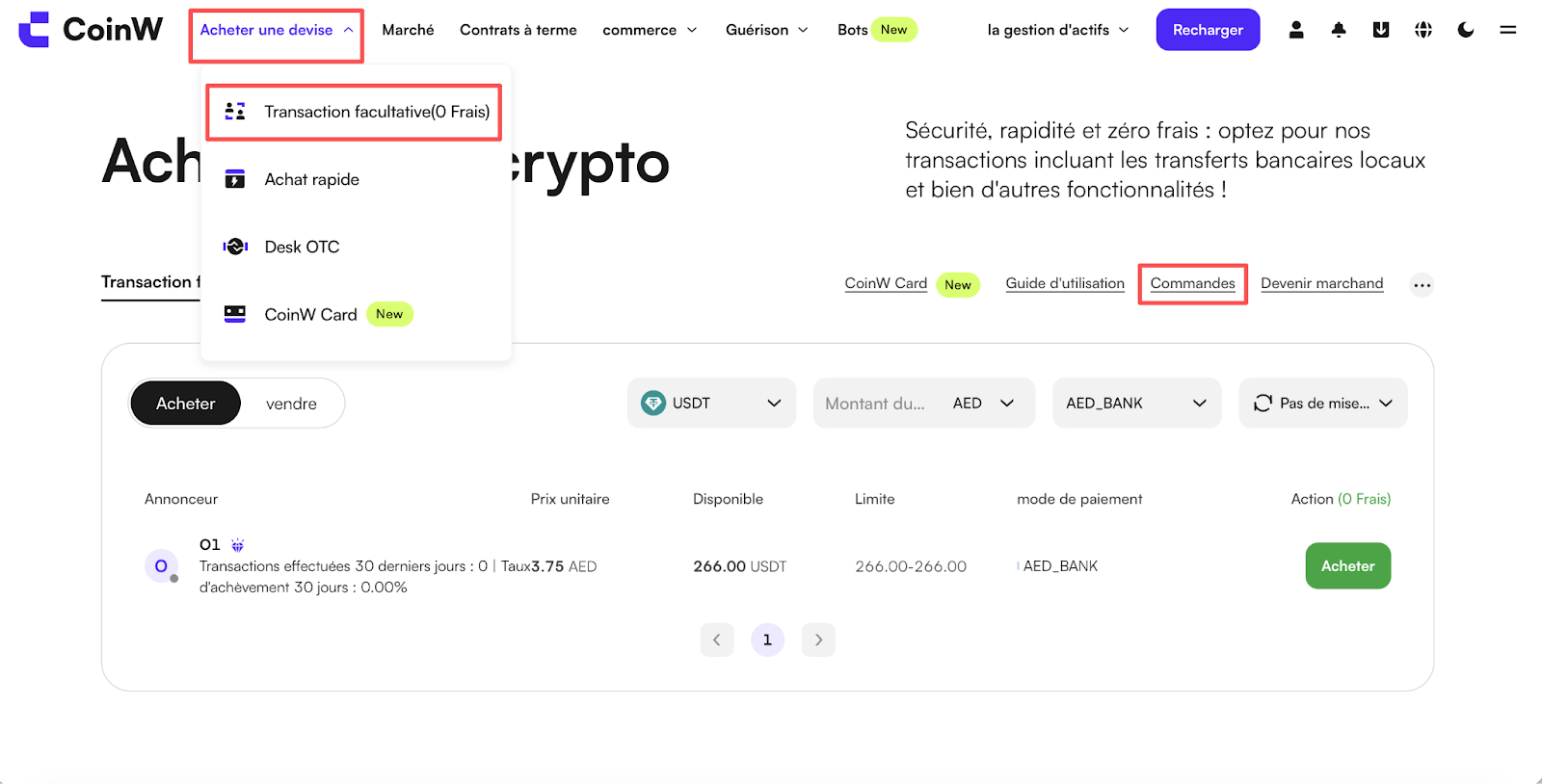
Task: Open Contrats à terme nav item
Action: click(518, 30)
